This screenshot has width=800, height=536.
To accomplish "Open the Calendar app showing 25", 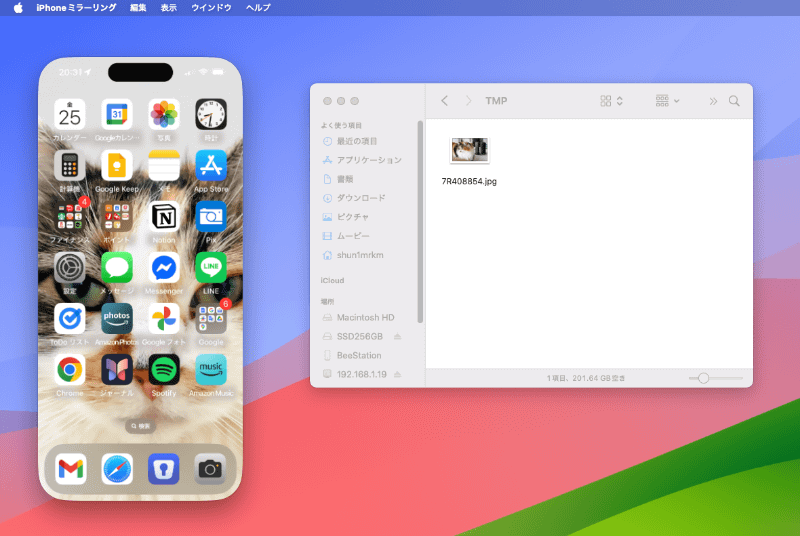I will click(70, 115).
